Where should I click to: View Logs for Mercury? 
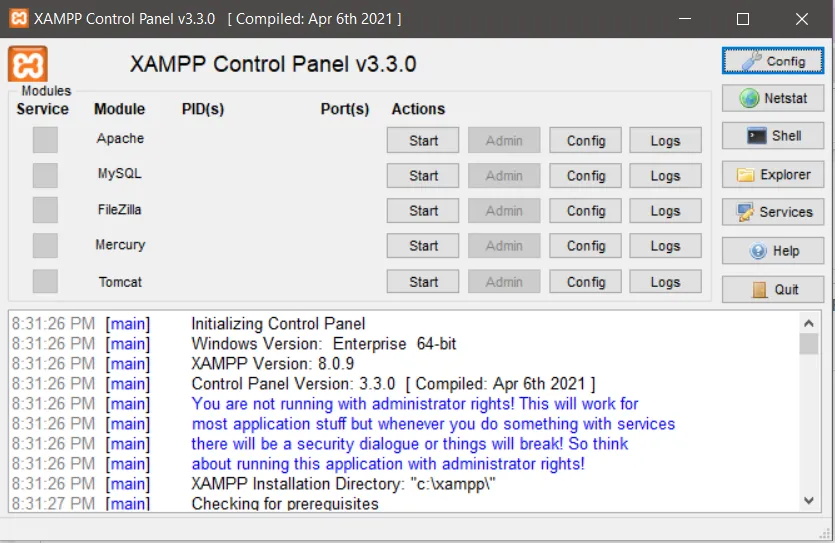tap(665, 246)
